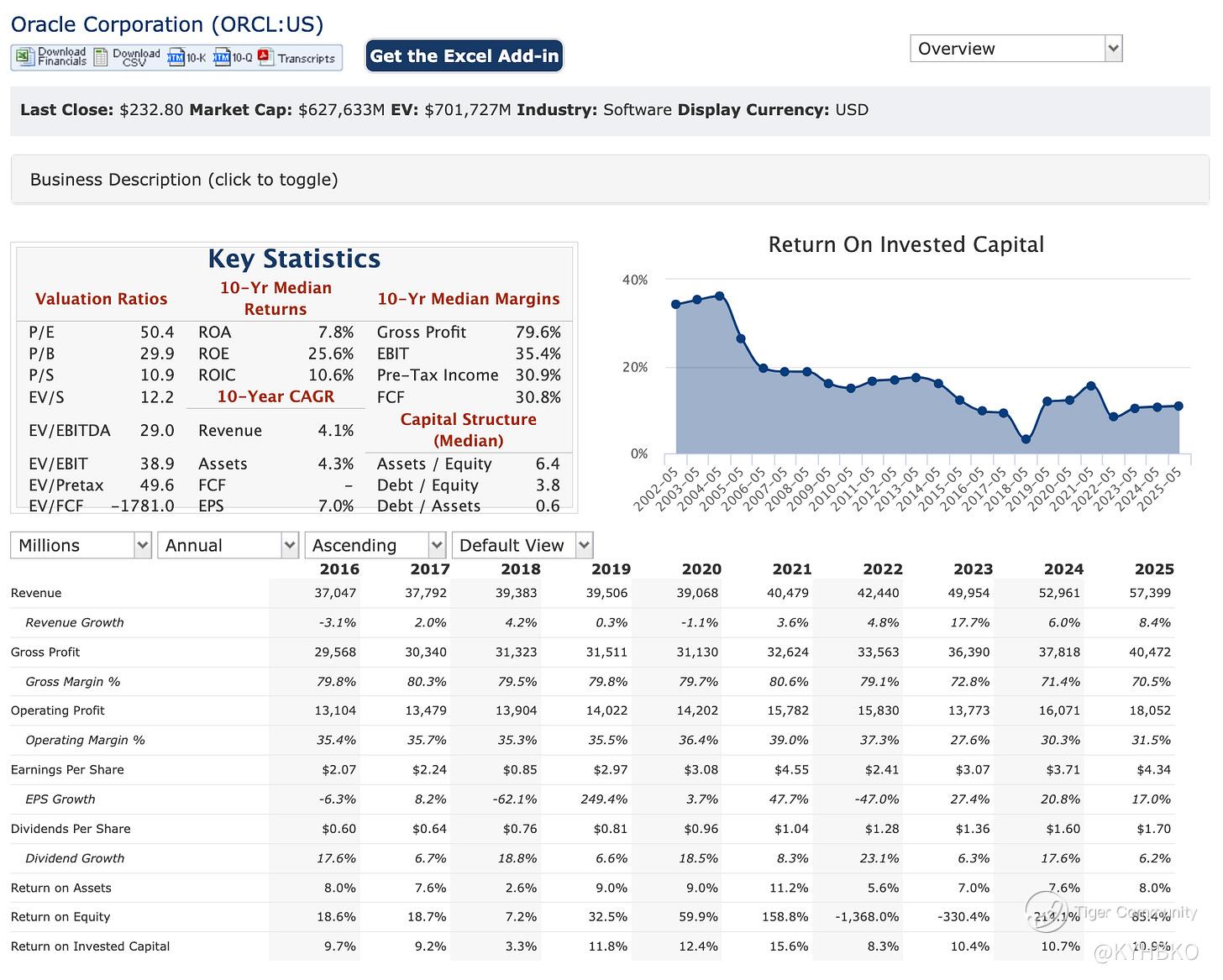1223x980 pixels.
Task: Click the Return on Invested Capital row label
Action: [90, 946]
